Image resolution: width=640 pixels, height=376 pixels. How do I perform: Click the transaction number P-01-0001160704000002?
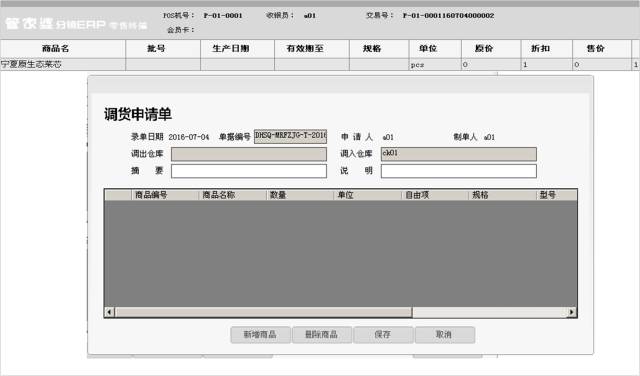[448, 16]
